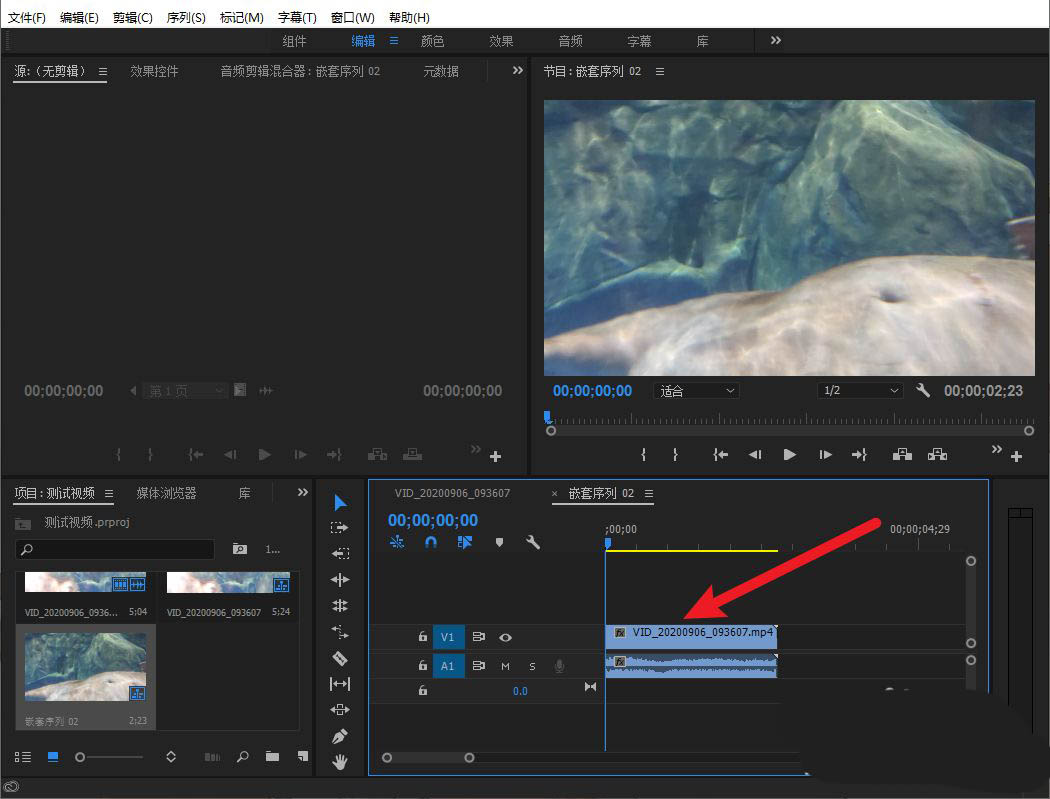Switch to the 颜色 workspace tab
1050x799 pixels.
pos(432,40)
